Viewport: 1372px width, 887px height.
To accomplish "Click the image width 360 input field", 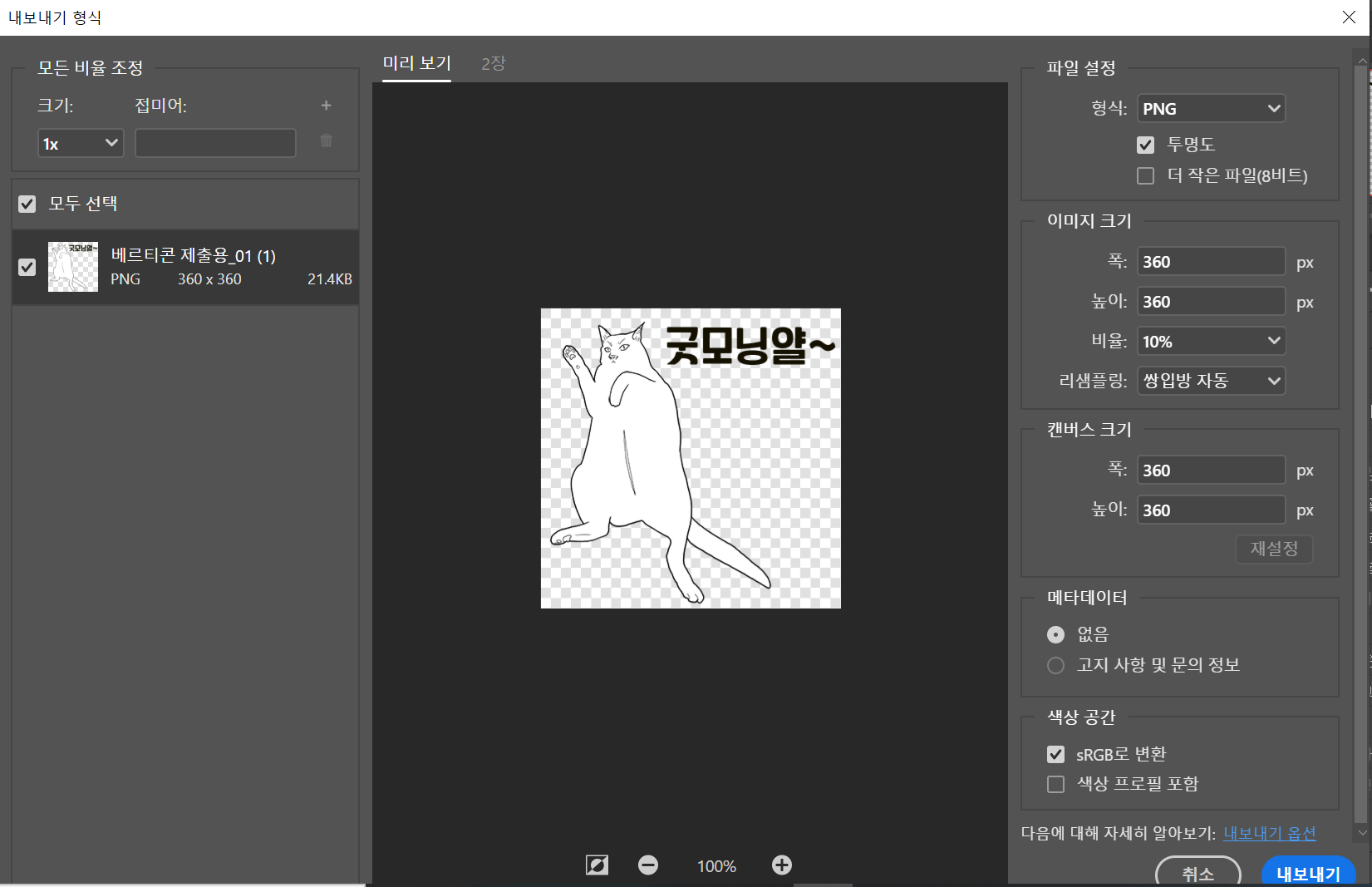I will point(1210,261).
